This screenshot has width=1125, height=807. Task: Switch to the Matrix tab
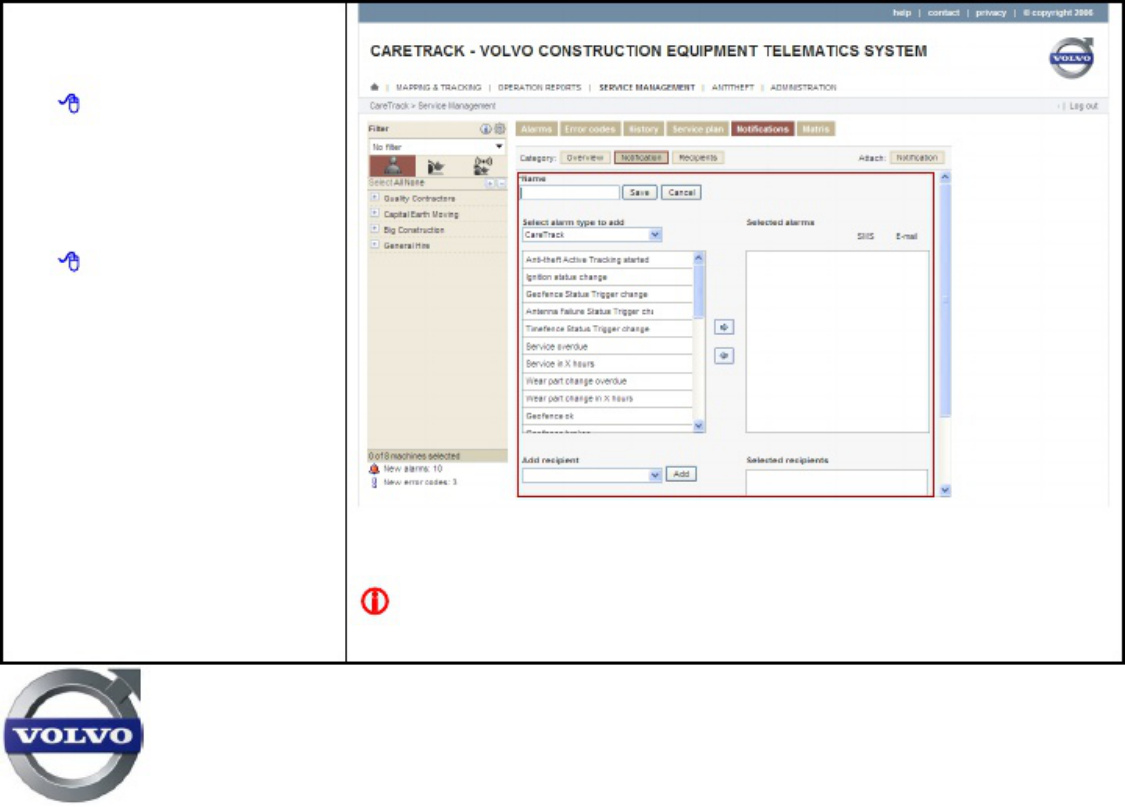[x=816, y=129]
